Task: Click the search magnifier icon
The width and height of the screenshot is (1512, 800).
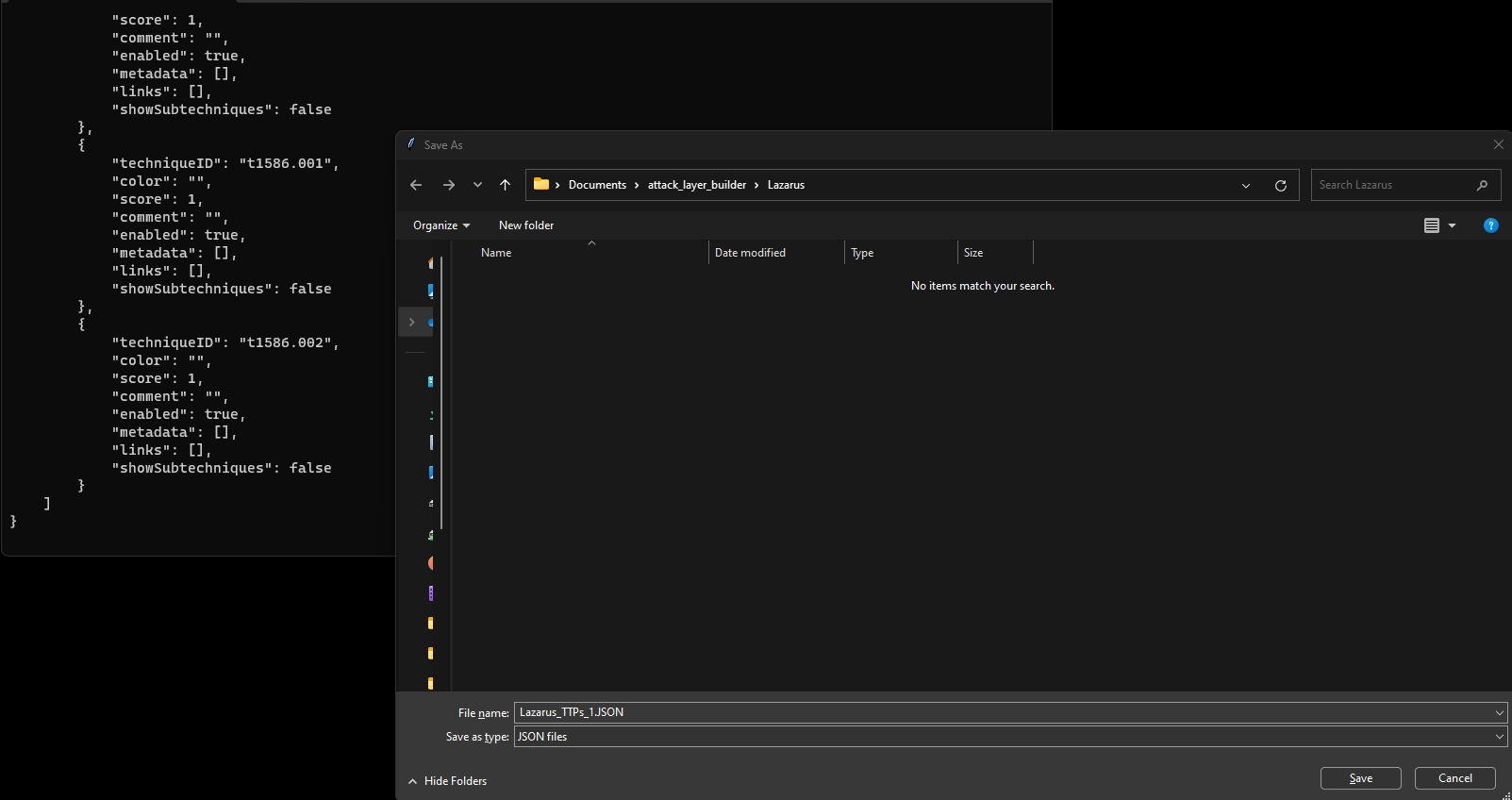Action: point(1482,185)
